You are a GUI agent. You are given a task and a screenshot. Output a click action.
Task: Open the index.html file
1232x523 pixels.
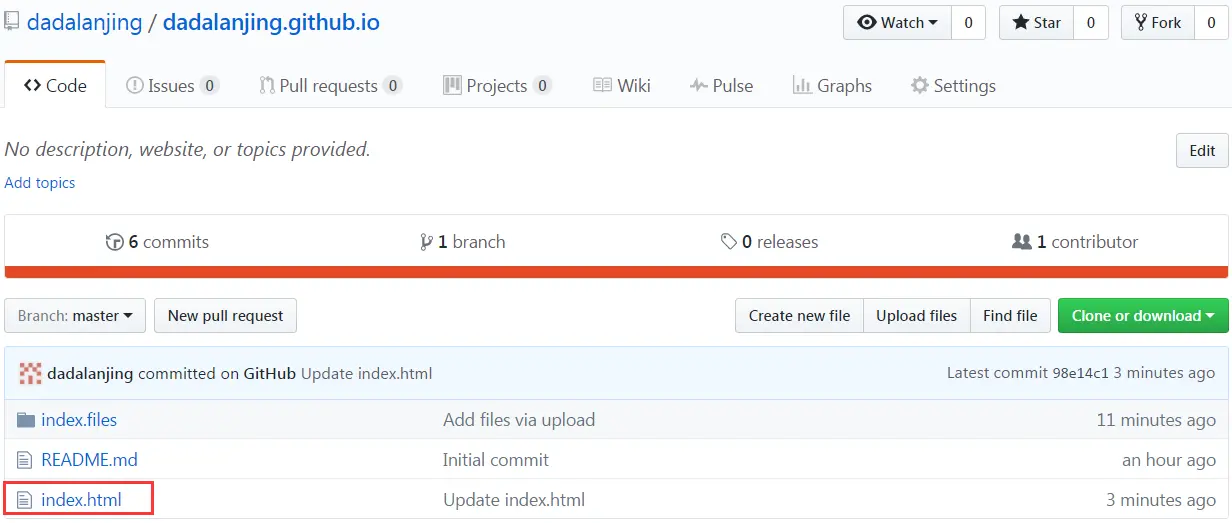pos(81,499)
